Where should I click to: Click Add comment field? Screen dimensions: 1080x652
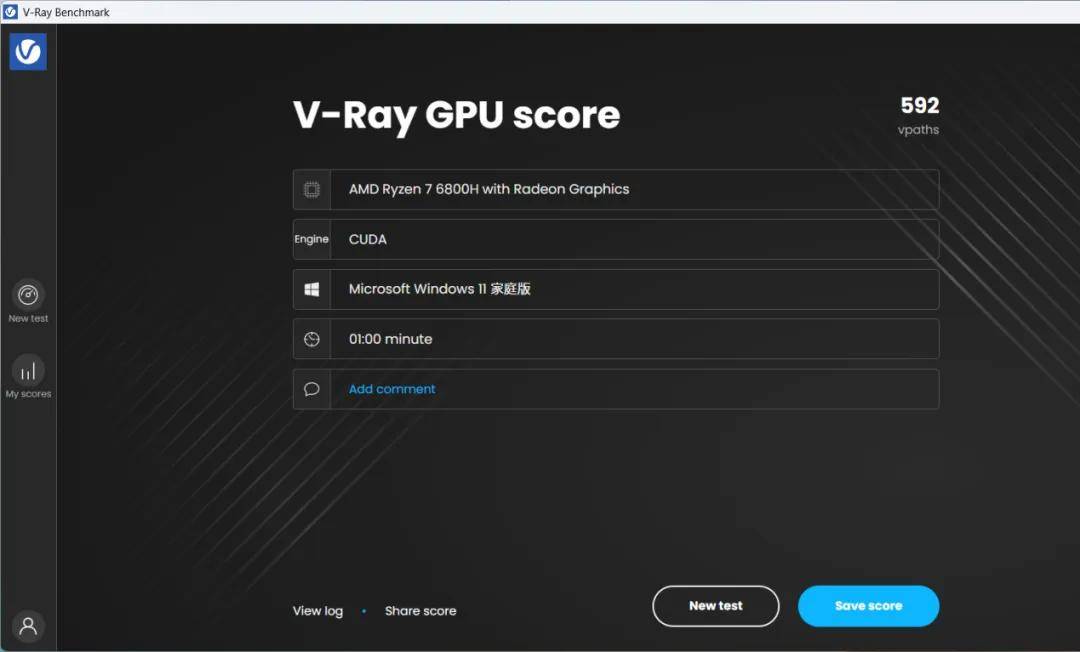(616, 389)
